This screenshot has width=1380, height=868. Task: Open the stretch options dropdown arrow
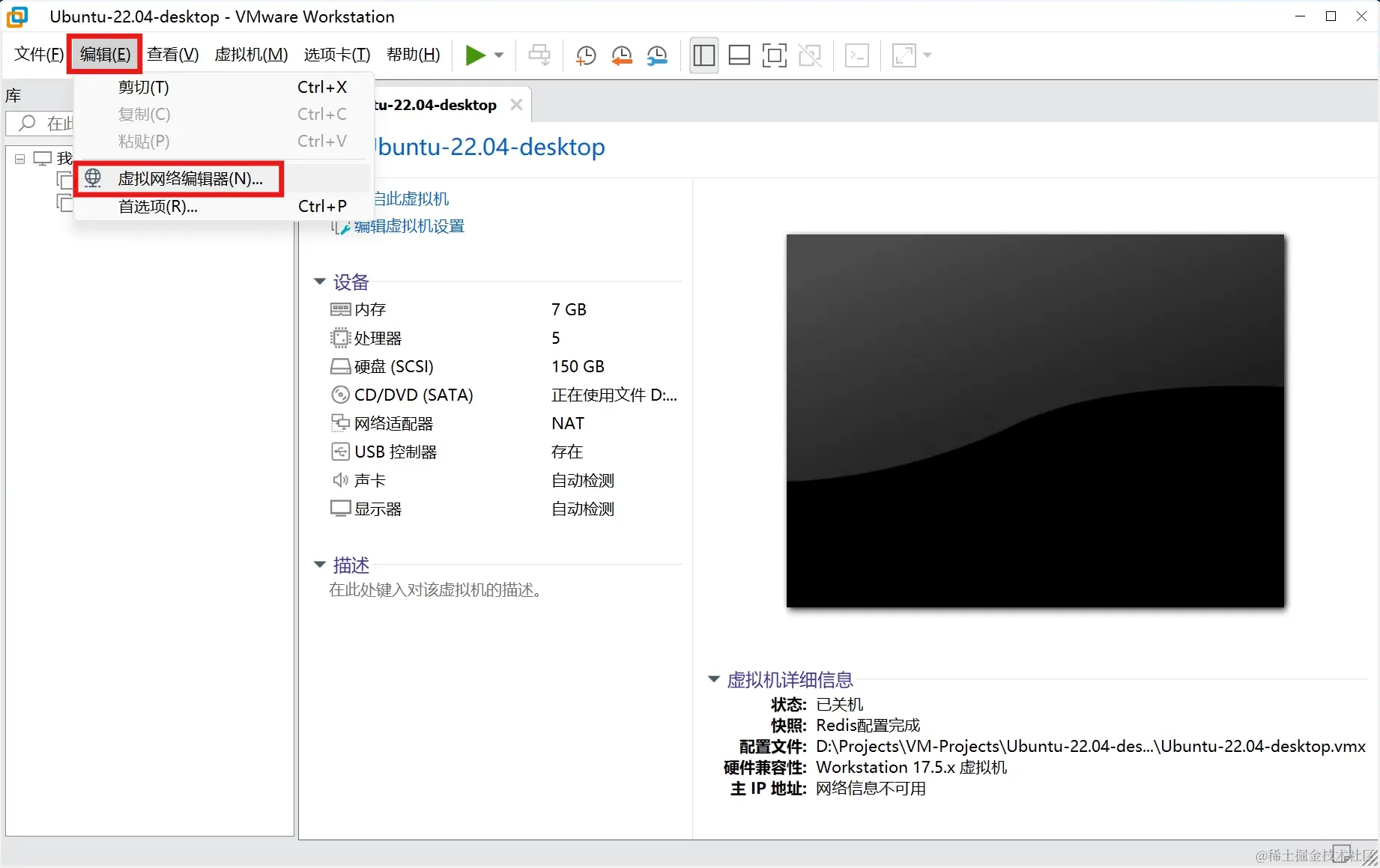pos(927,55)
